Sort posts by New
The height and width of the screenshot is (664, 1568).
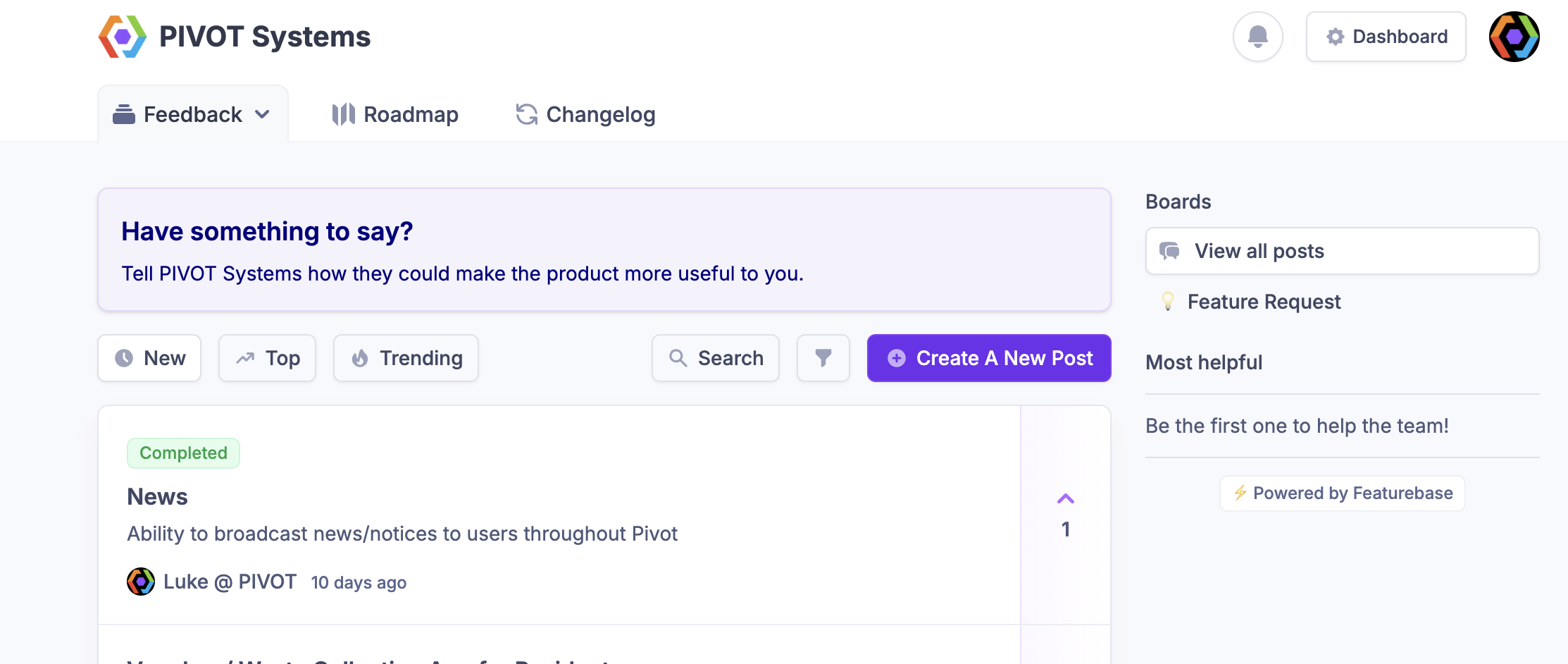click(x=149, y=358)
